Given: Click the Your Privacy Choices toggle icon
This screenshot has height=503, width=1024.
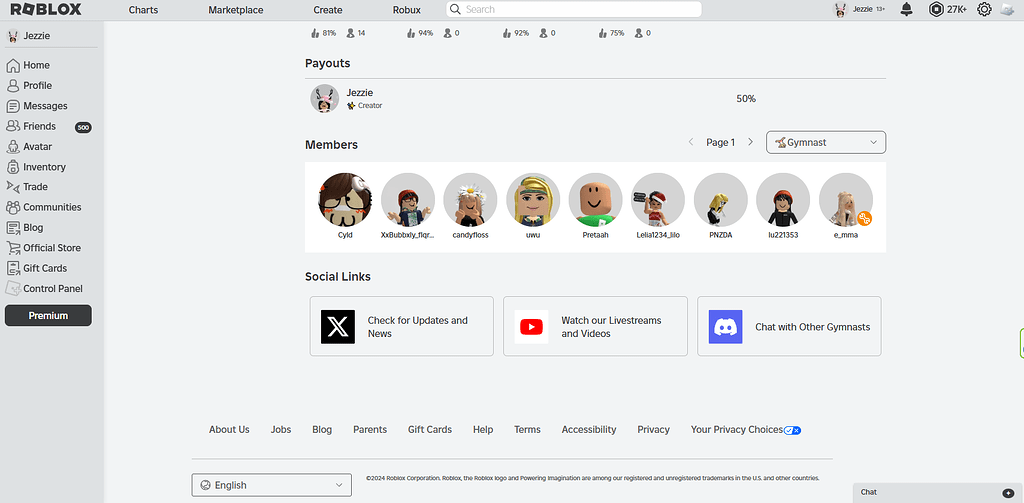Looking at the screenshot, I should click(792, 430).
